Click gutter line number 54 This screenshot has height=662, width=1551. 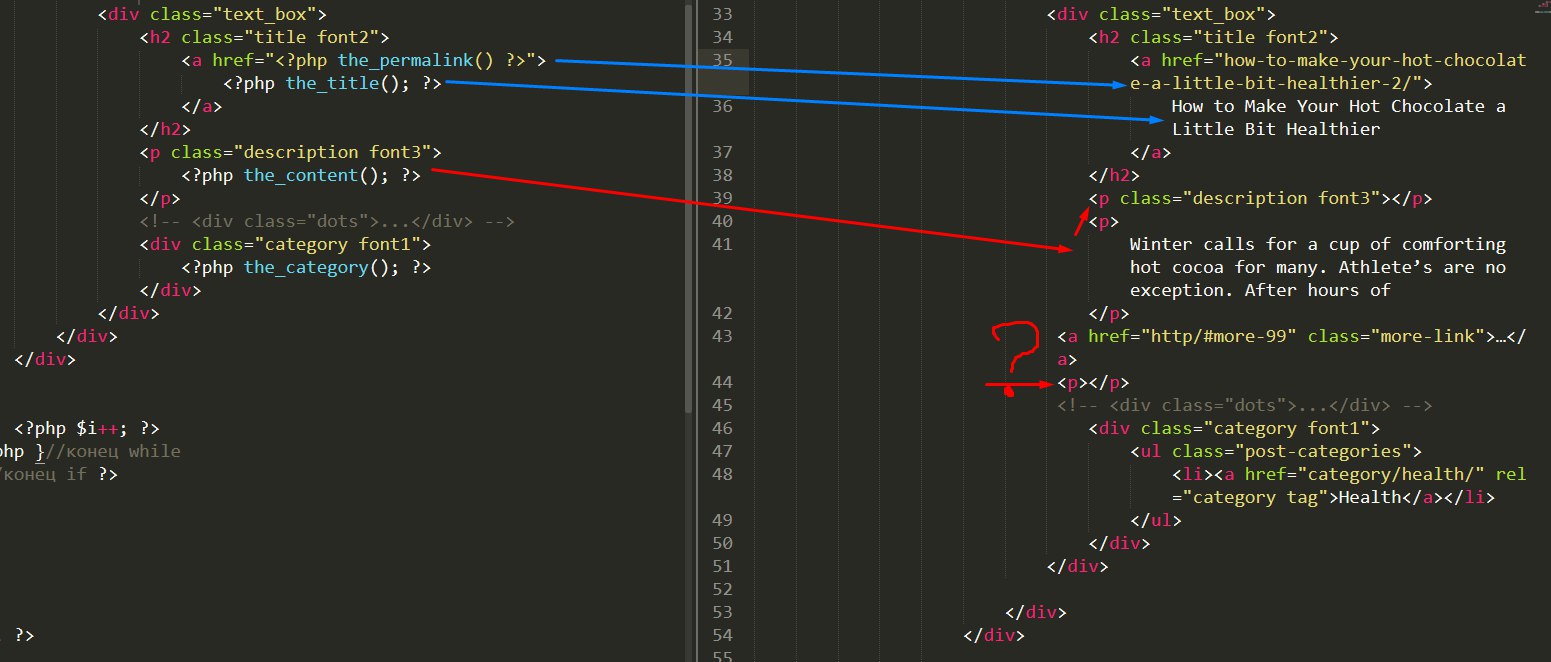722,635
